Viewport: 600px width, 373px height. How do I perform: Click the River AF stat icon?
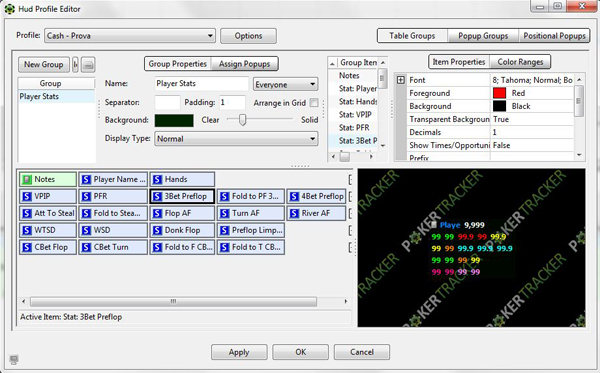click(x=294, y=213)
